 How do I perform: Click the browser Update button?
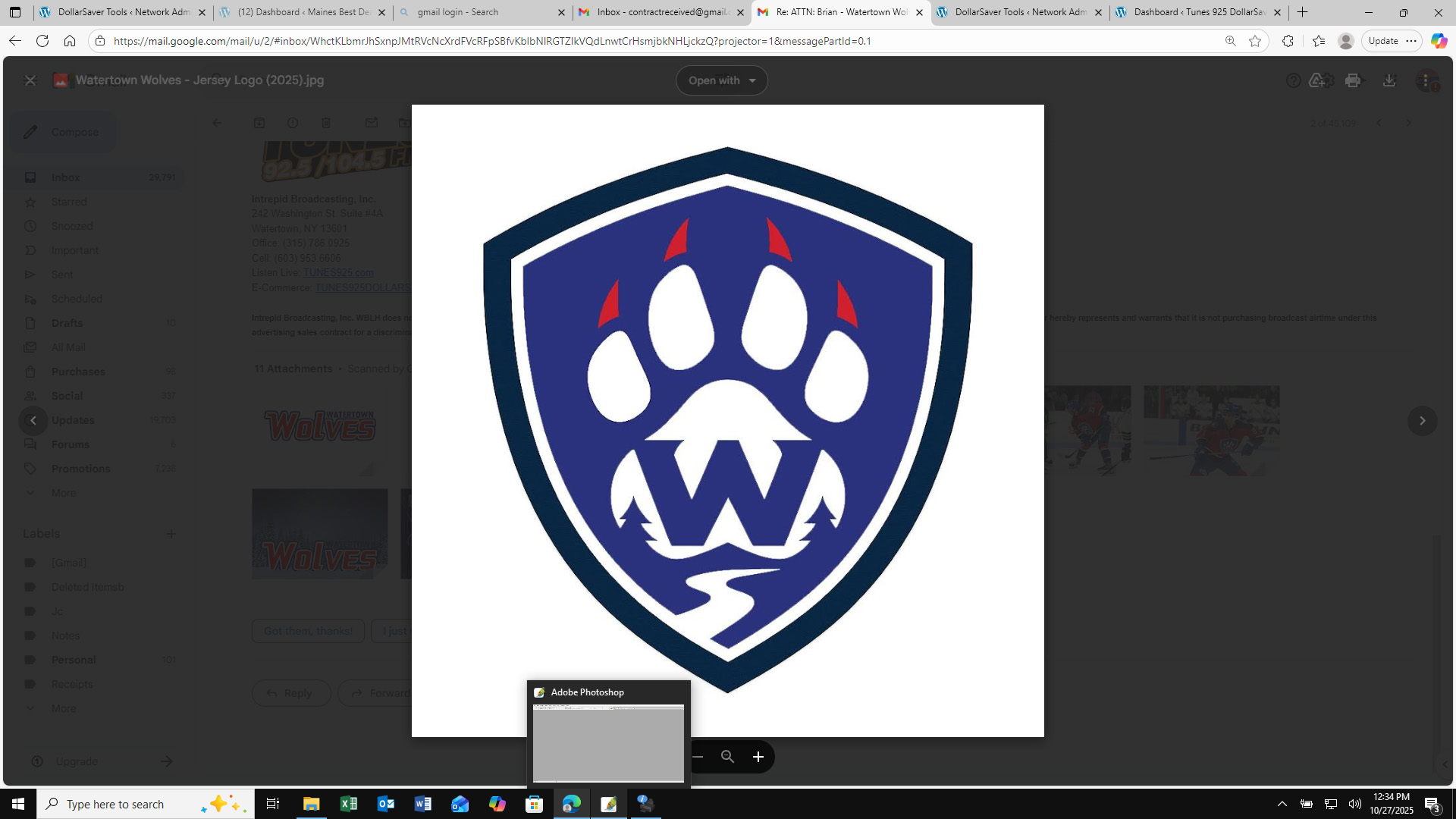coord(1383,41)
